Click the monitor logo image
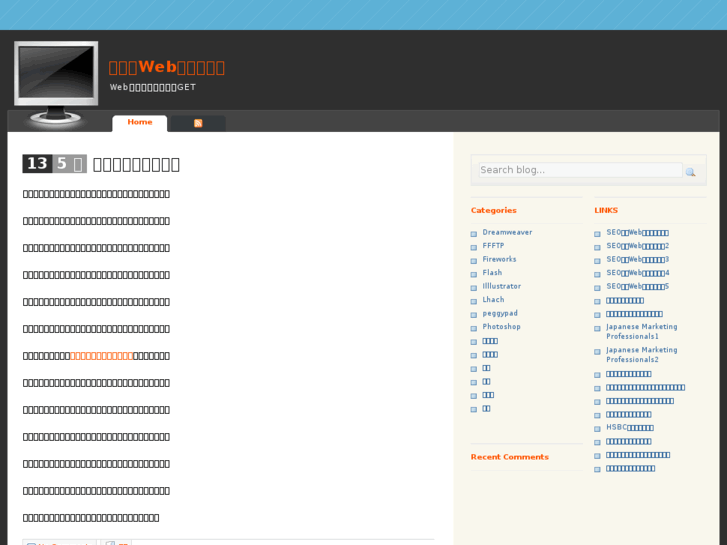The height and width of the screenshot is (545, 727). (x=56, y=84)
